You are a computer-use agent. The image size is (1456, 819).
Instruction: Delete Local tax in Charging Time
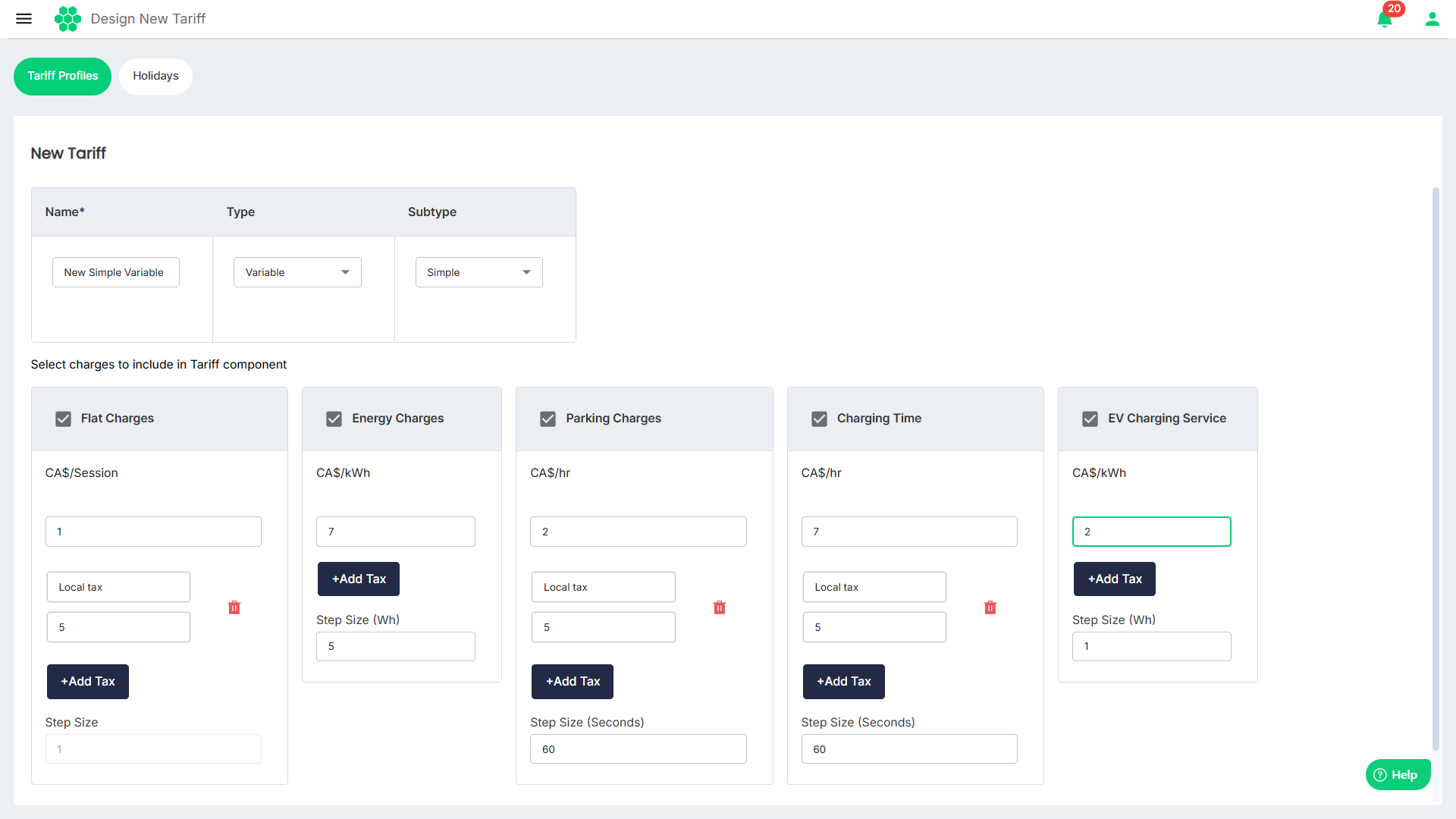click(990, 607)
